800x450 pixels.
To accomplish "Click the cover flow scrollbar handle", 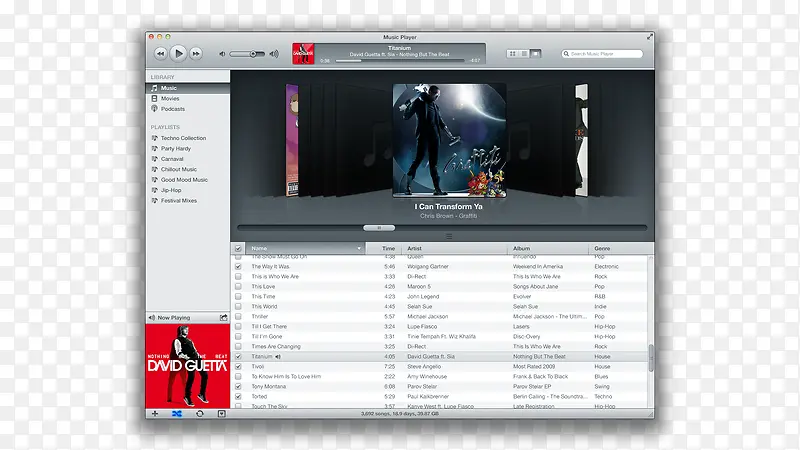I will [x=379, y=228].
